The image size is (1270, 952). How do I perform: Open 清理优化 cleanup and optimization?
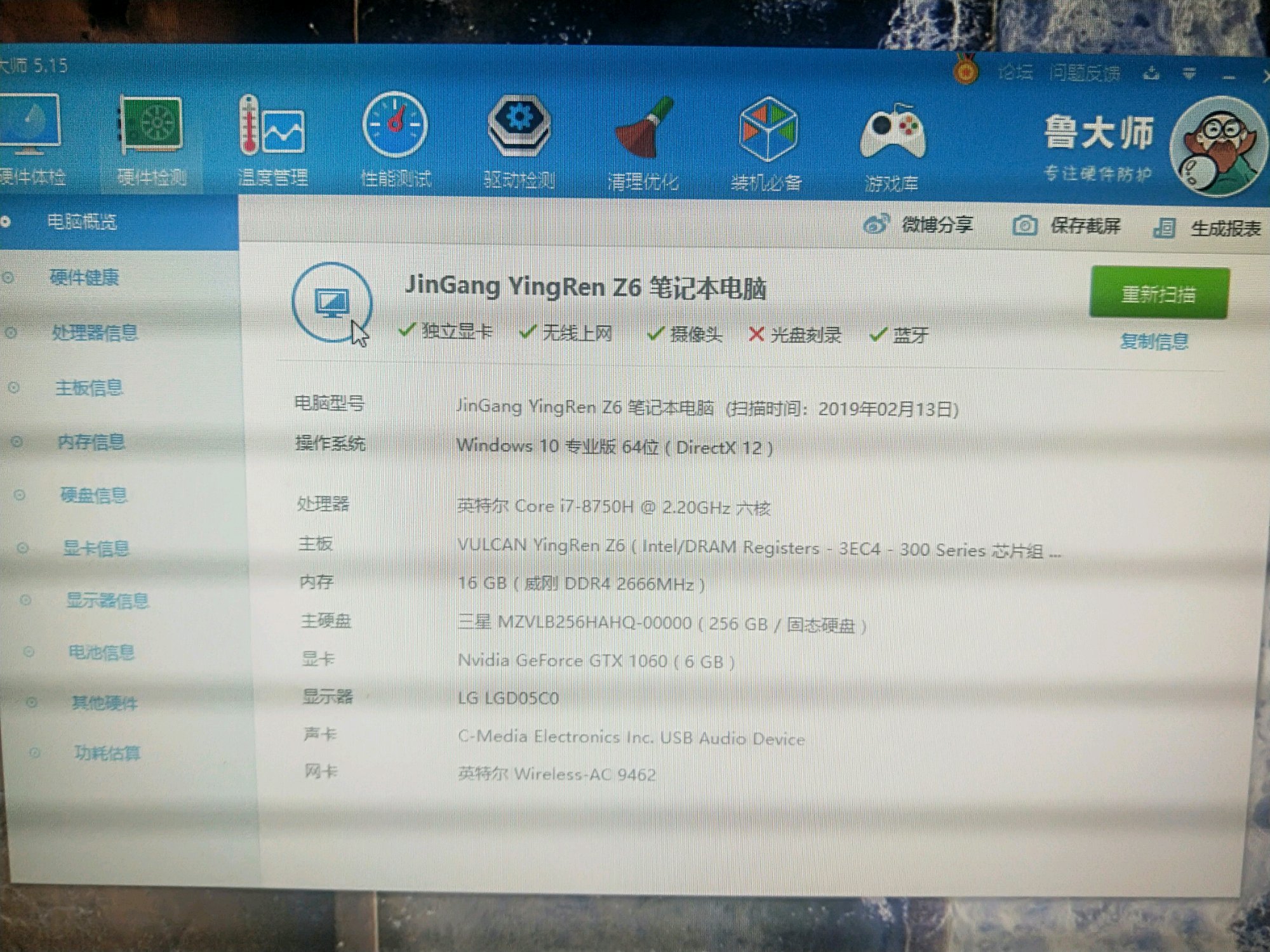643,143
